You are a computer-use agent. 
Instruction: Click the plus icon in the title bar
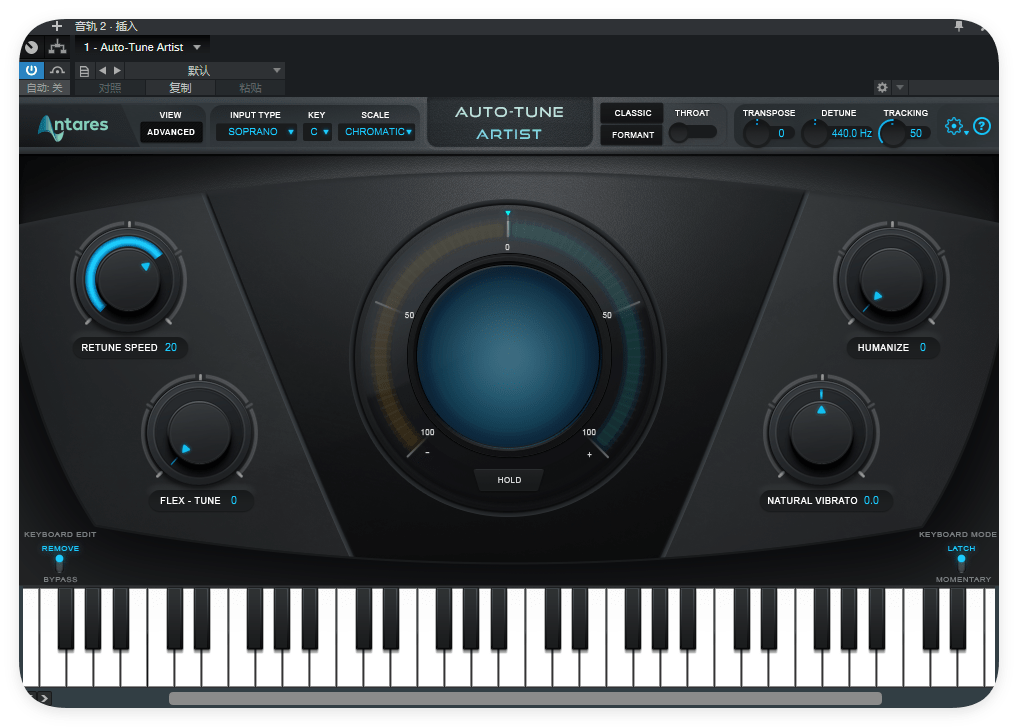point(57,26)
